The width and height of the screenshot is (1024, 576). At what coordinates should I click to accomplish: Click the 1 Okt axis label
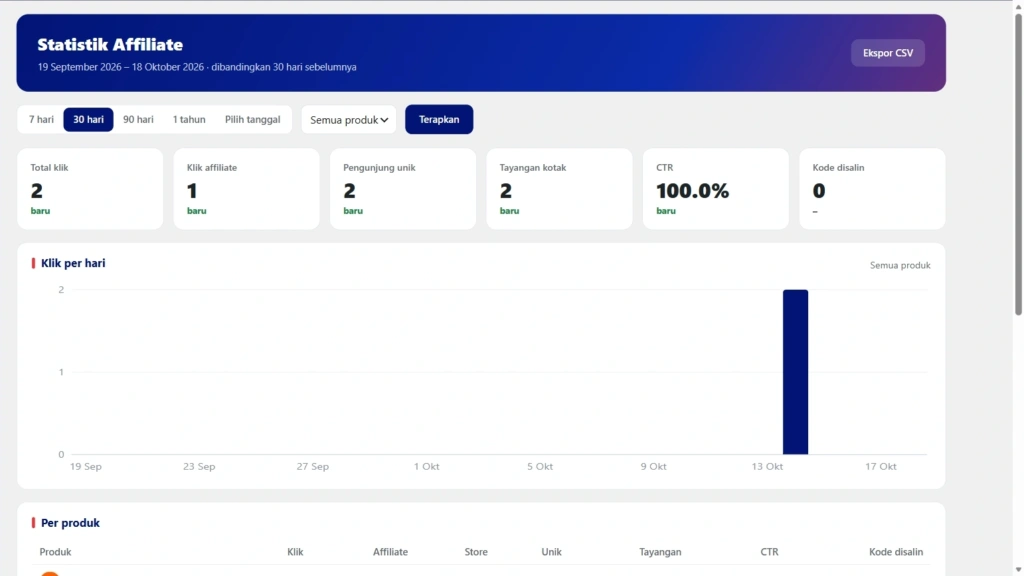tap(426, 466)
